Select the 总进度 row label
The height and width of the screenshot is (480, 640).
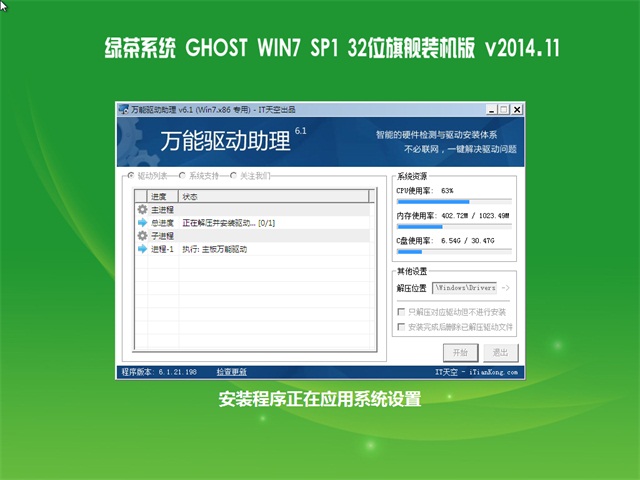[162, 223]
